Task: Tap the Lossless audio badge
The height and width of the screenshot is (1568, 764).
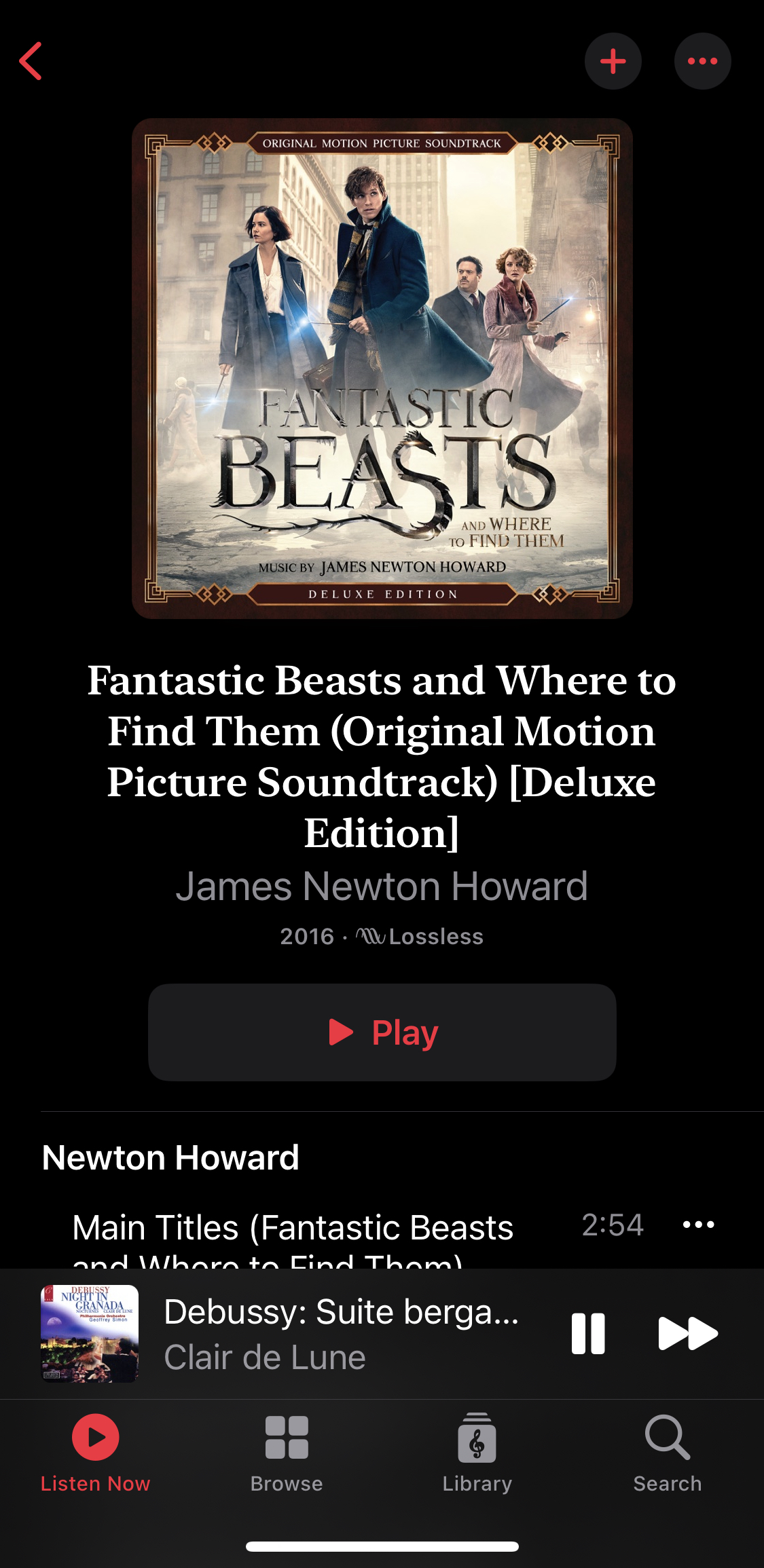Action: pos(420,937)
